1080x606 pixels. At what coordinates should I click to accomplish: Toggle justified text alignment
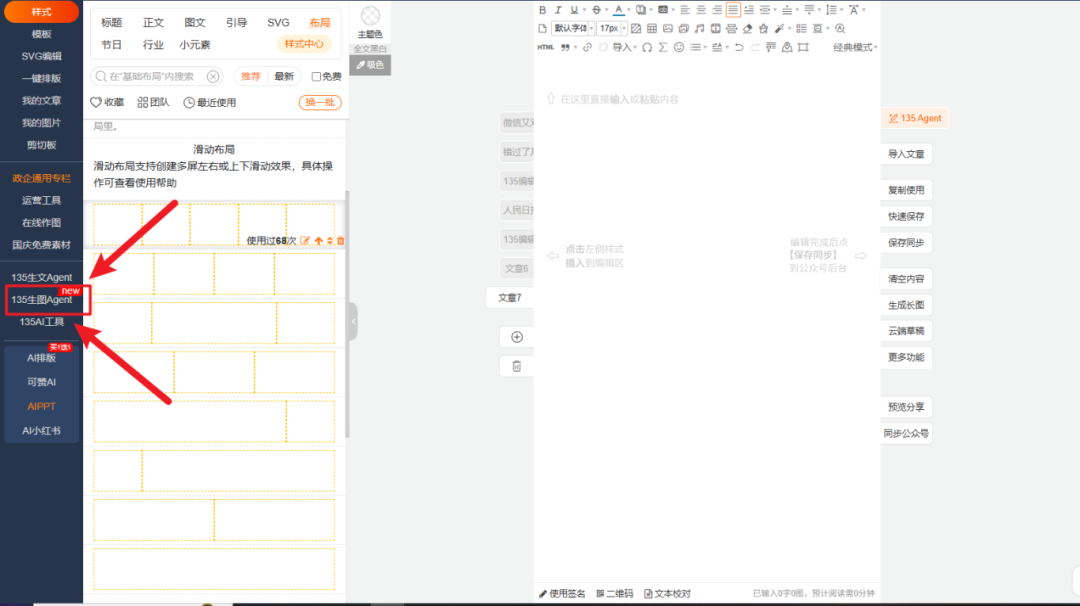click(x=733, y=10)
